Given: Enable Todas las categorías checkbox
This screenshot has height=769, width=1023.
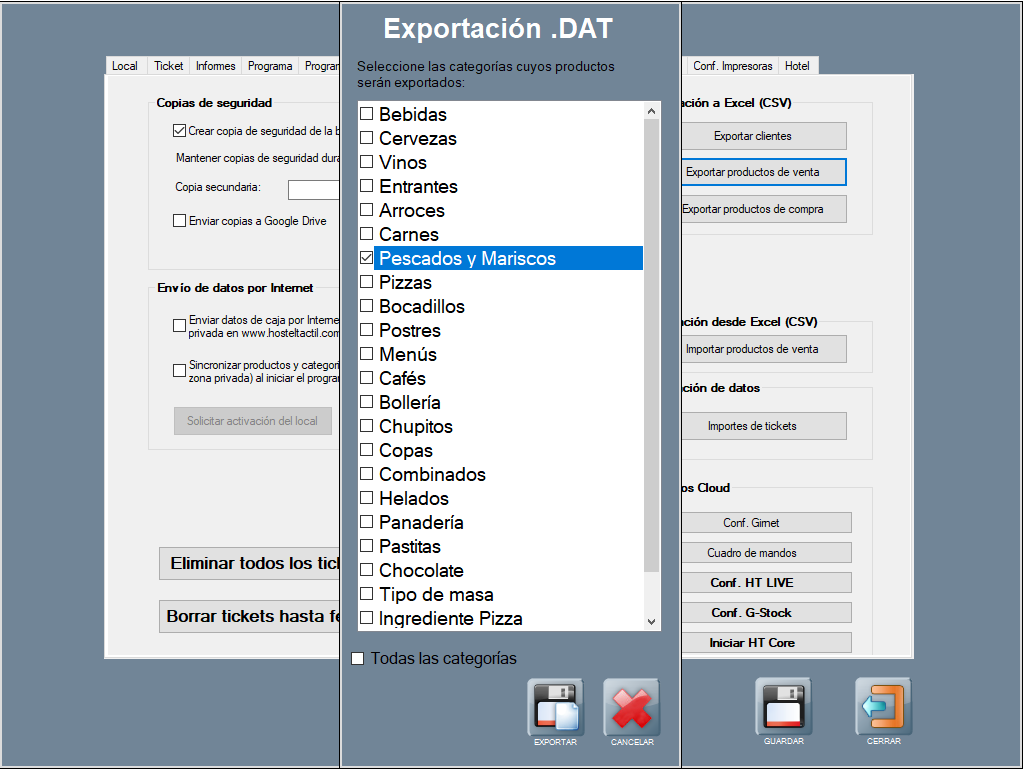Looking at the screenshot, I should tap(358, 658).
